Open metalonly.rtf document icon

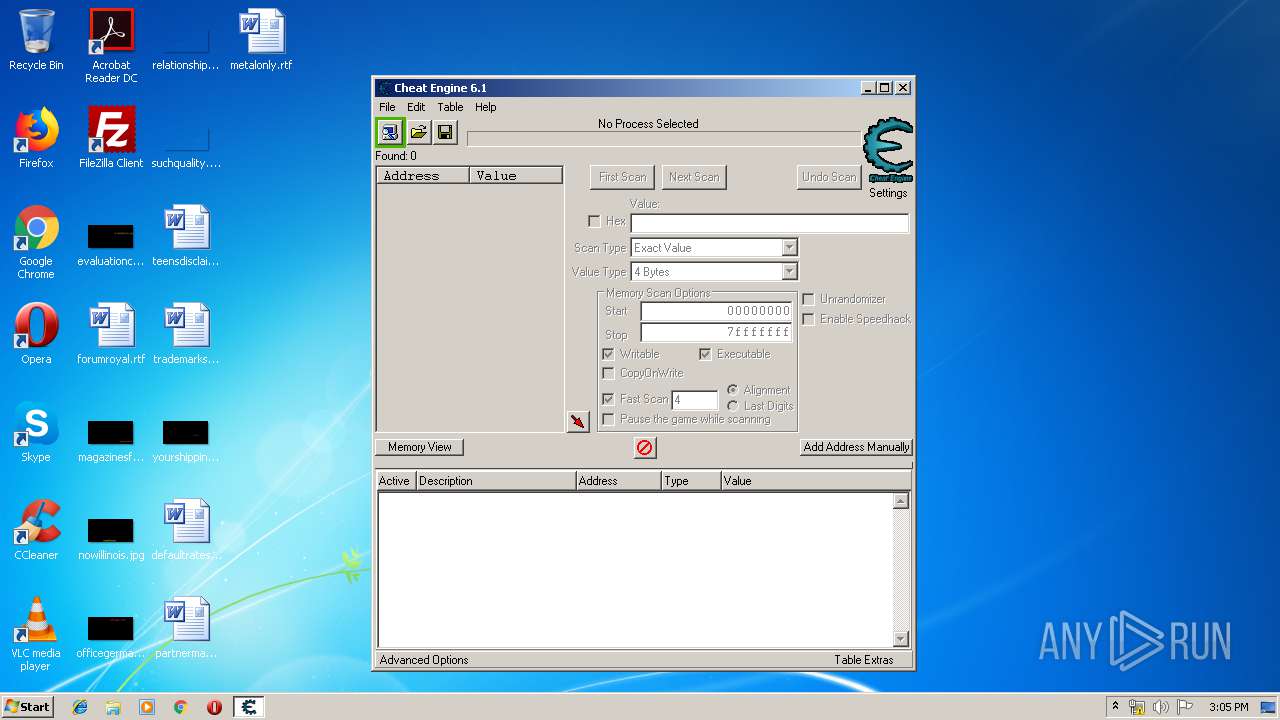click(261, 40)
